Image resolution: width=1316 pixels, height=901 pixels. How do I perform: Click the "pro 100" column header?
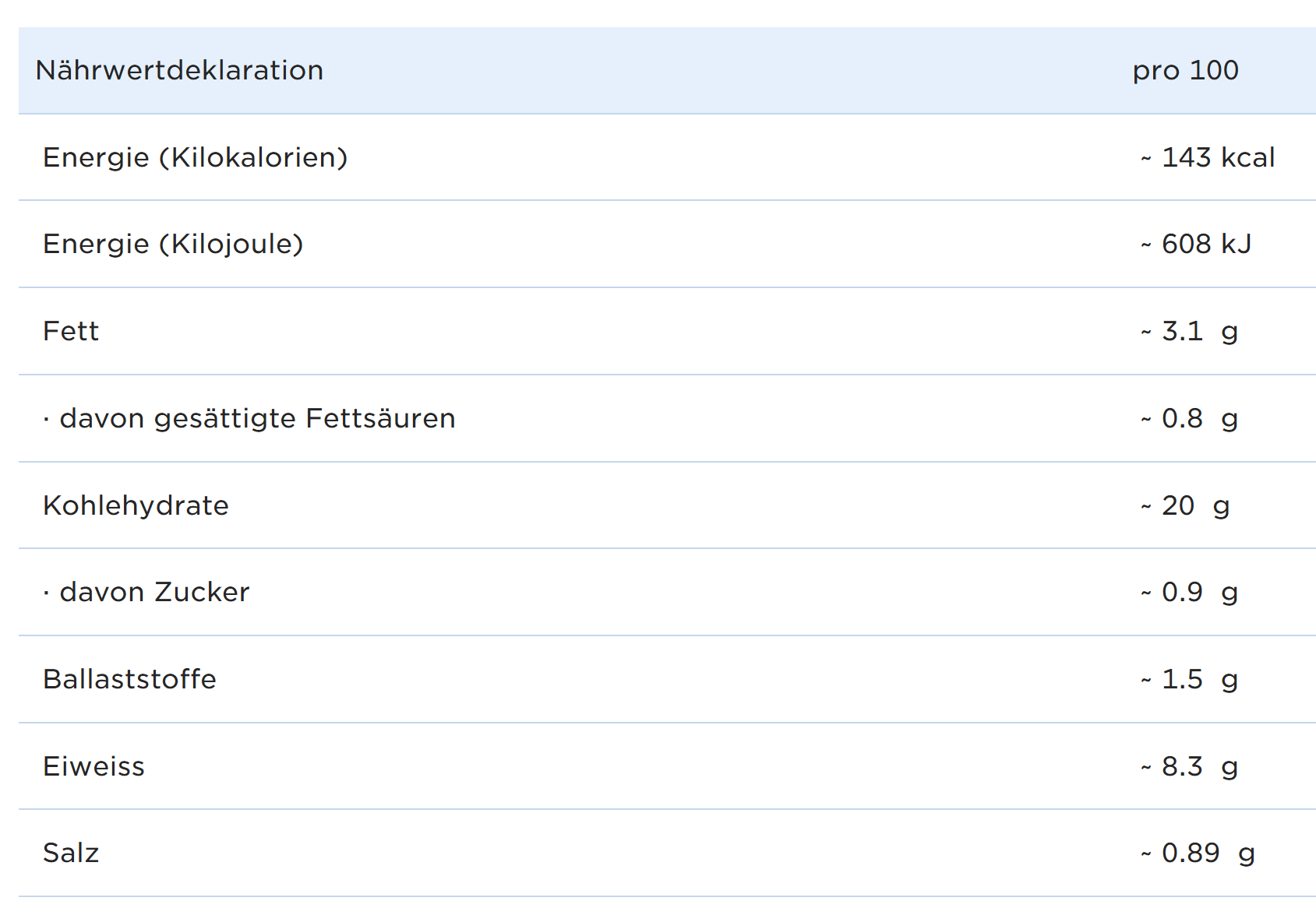tap(1185, 71)
